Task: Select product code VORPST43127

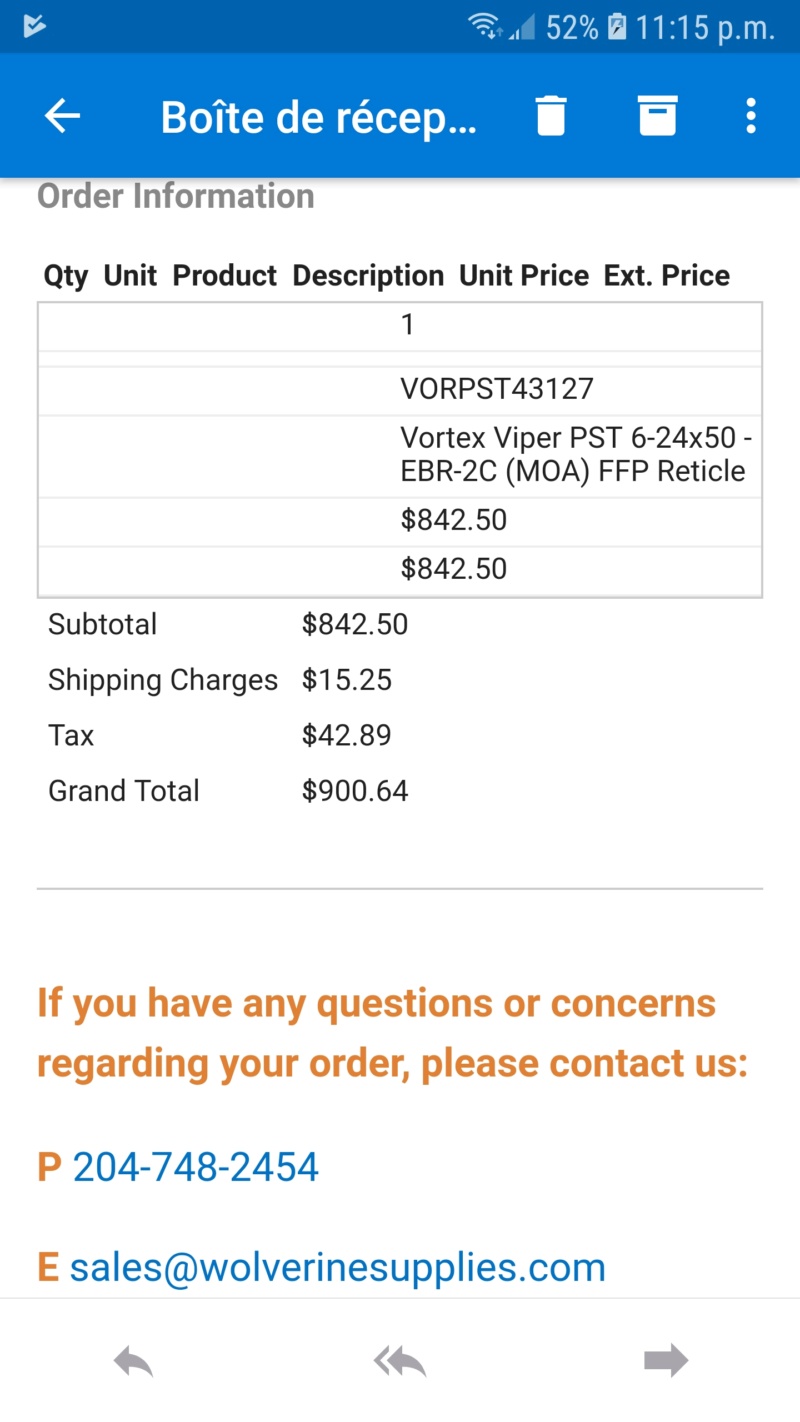Action: point(497,389)
